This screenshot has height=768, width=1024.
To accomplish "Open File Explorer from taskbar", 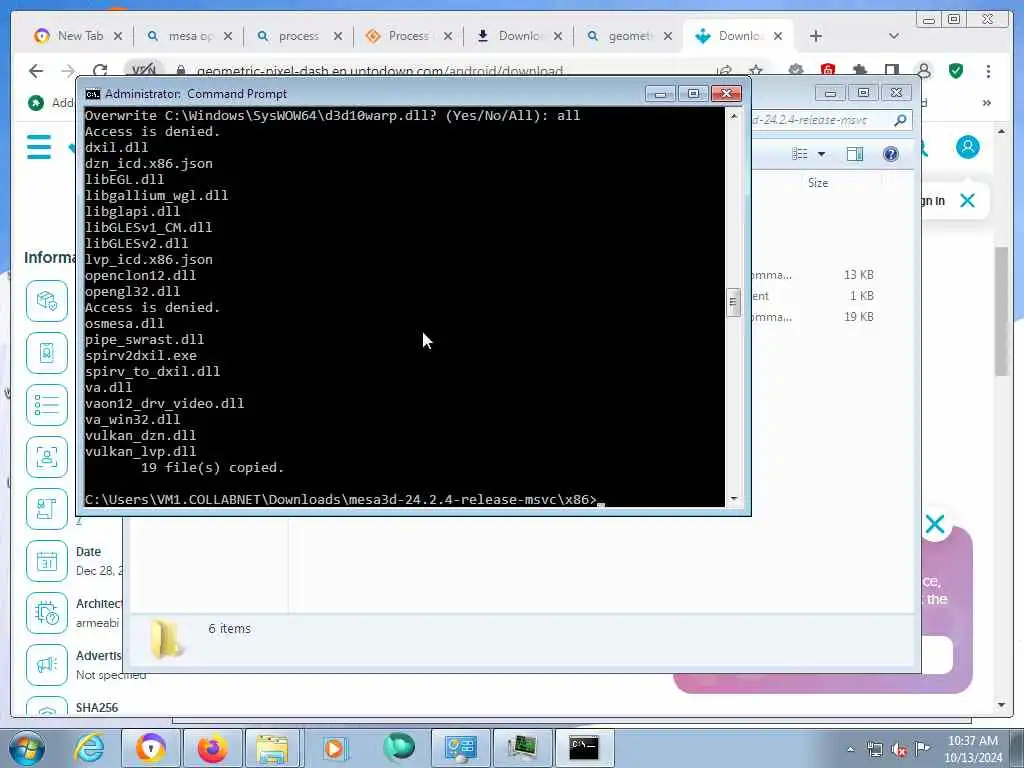I will 274,748.
